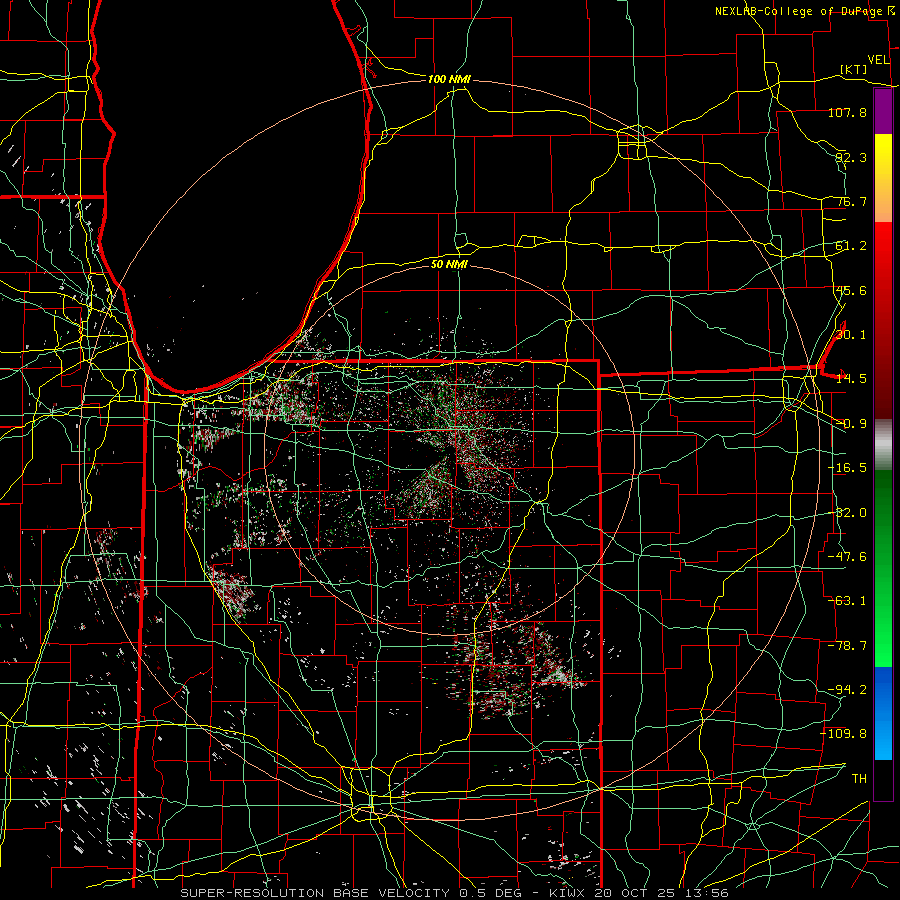The width and height of the screenshot is (900, 900).
Task: Click the -16.5 velocity scale value
Action: 847,468
